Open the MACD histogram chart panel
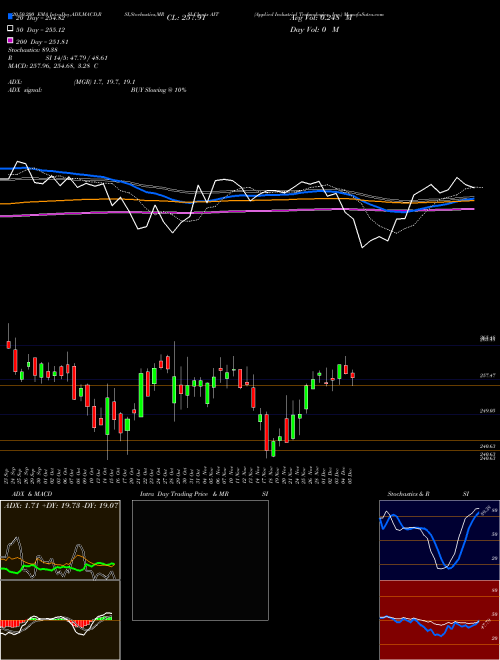The image size is (500, 660). pyautogui.click(x=60, y=620)
